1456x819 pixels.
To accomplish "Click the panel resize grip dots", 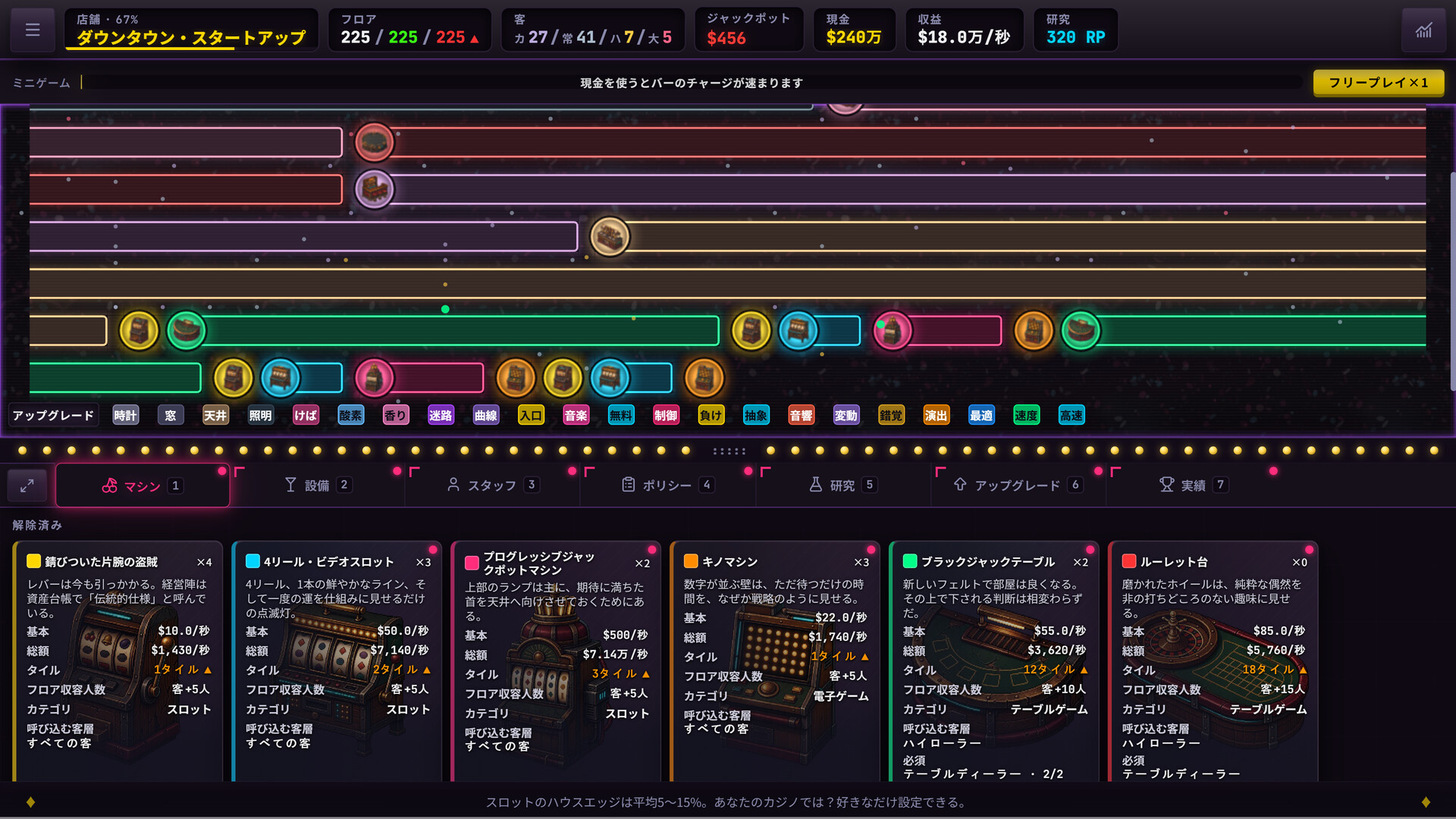I will pos(730,451).
